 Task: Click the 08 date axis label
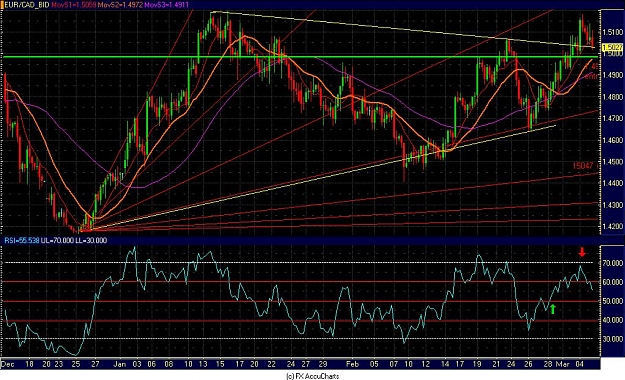(x=169, y=364)
